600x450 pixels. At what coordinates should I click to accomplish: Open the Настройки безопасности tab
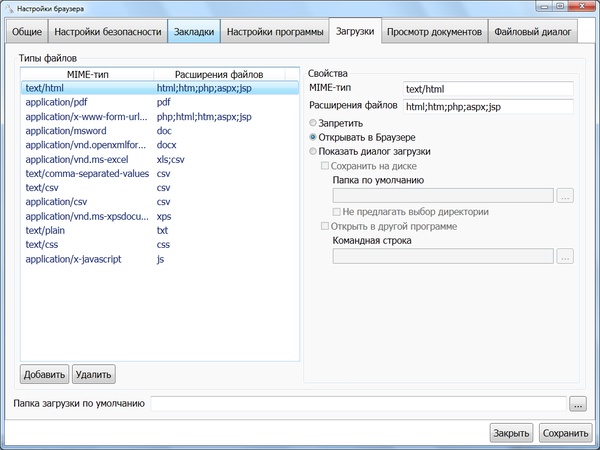[107, 33]
